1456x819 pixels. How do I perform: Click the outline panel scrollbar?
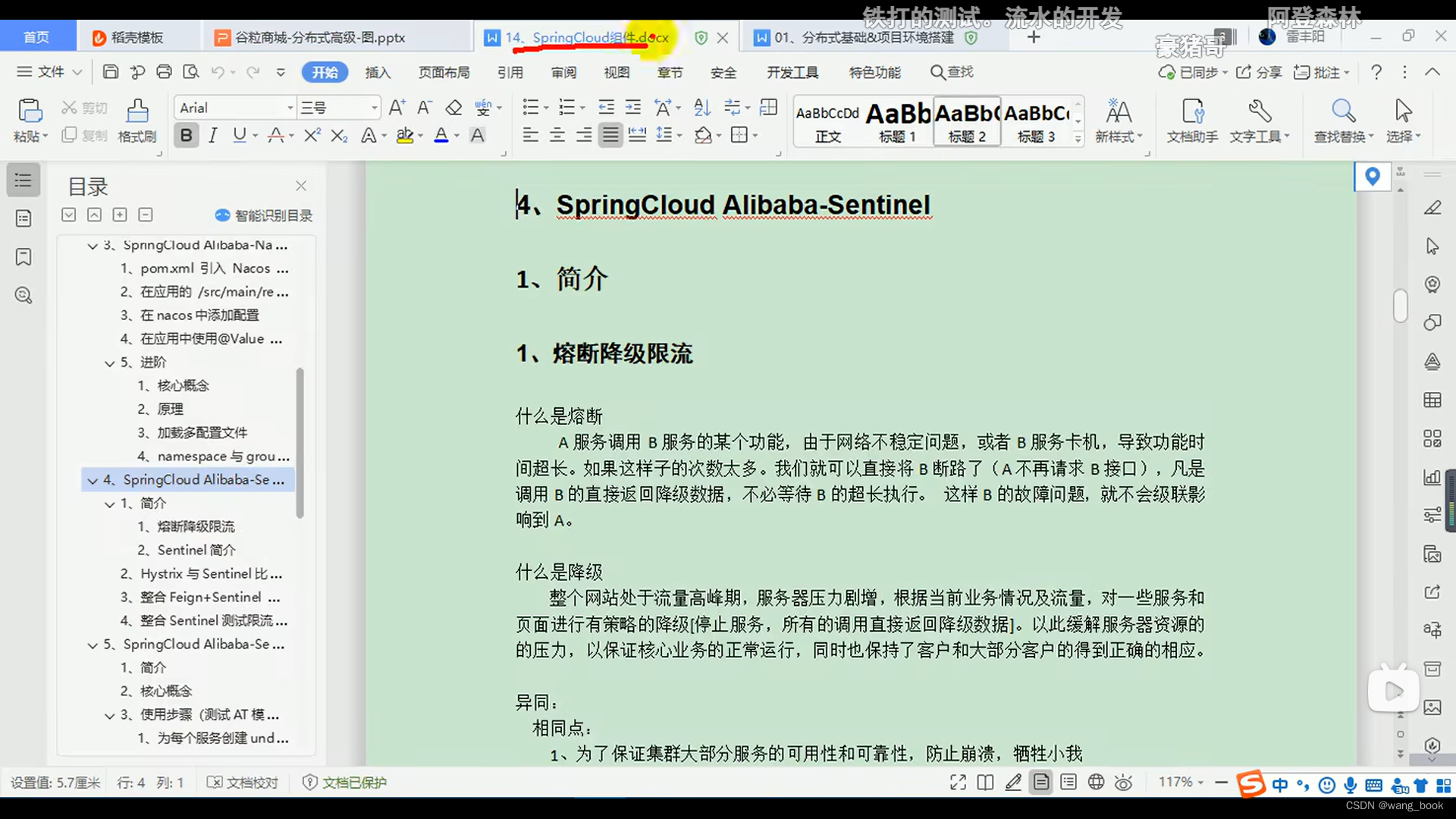(300, 443)
